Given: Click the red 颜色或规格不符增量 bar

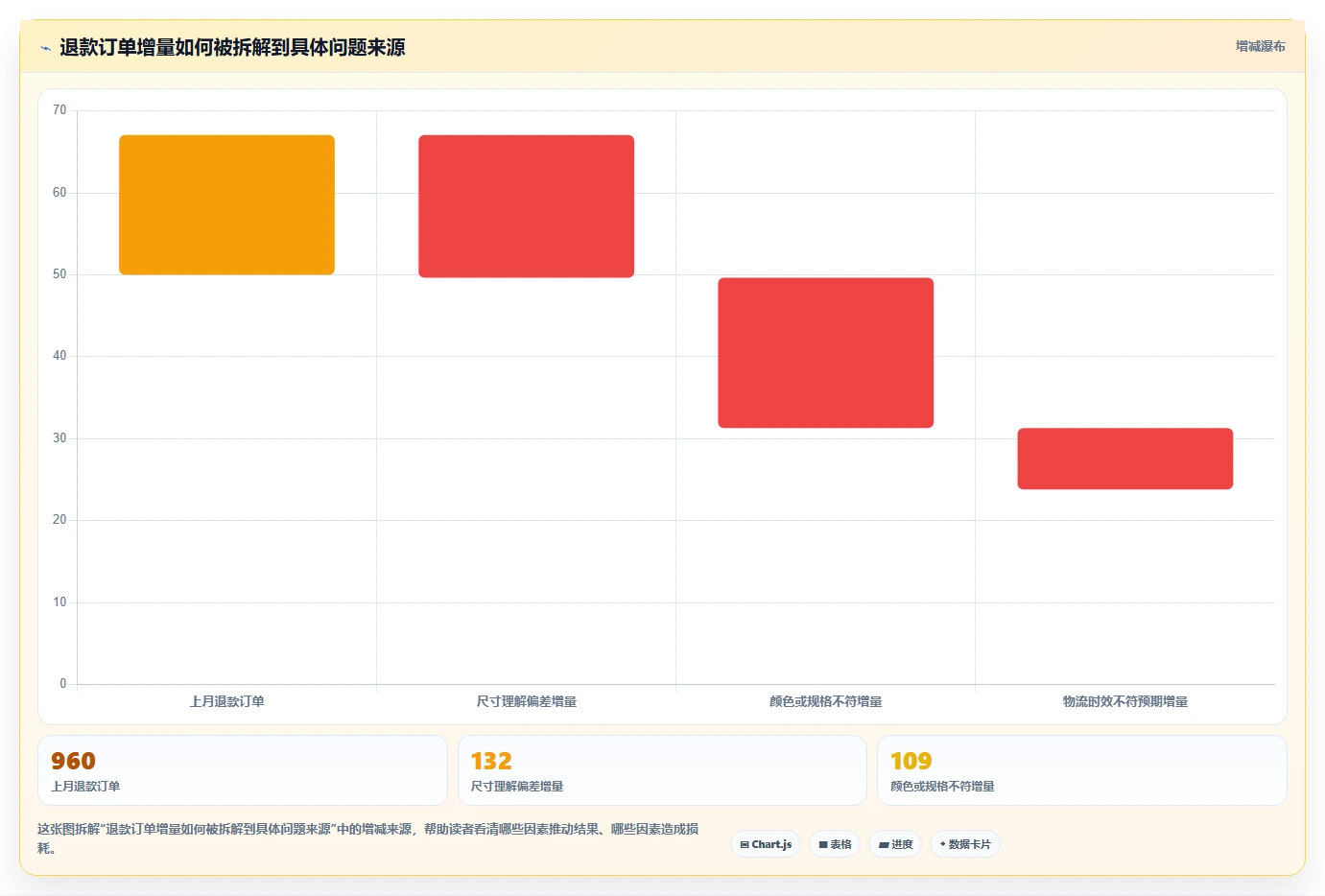Looking at the screenshot, I should point(825,352).
